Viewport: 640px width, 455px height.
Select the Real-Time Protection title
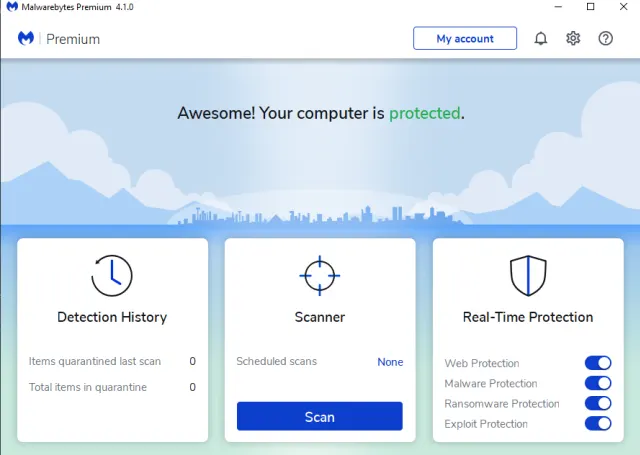tap(527, 317)
